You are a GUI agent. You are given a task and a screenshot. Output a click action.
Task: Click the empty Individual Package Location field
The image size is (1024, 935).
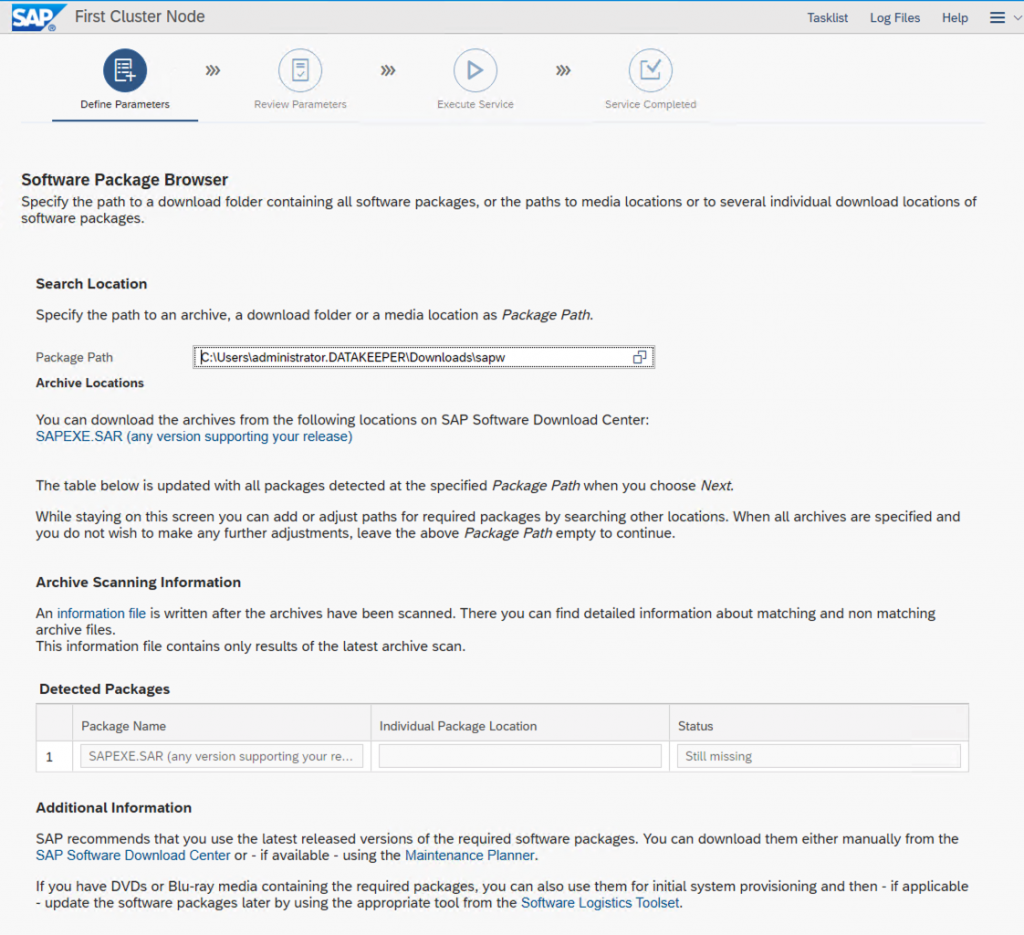pyautogui.click(x=520, y=756)
